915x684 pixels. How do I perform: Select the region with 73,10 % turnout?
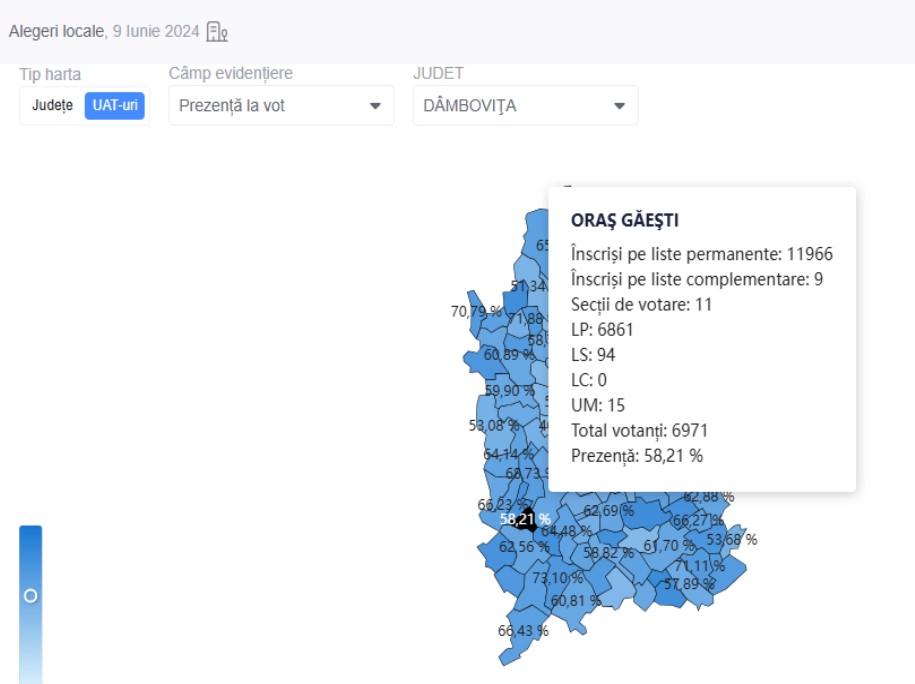point(558,578)
